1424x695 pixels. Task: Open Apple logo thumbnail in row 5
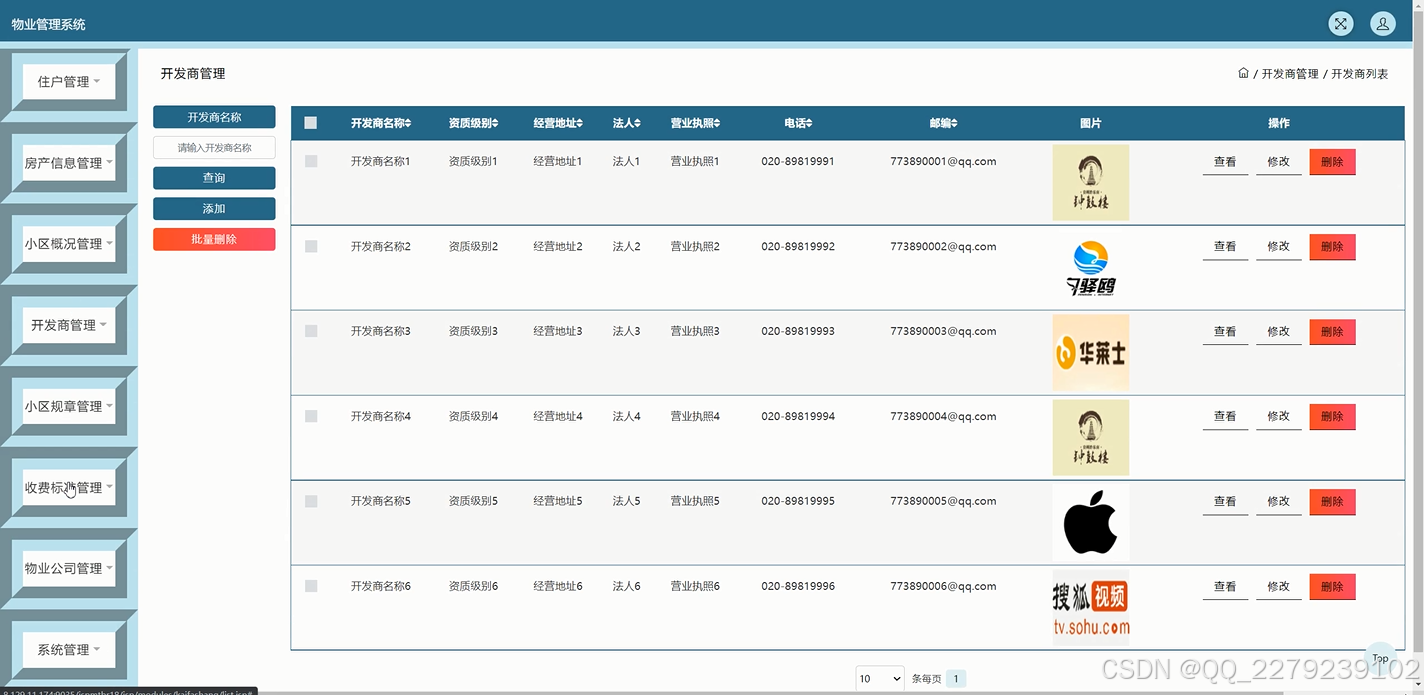[1090, 522]
